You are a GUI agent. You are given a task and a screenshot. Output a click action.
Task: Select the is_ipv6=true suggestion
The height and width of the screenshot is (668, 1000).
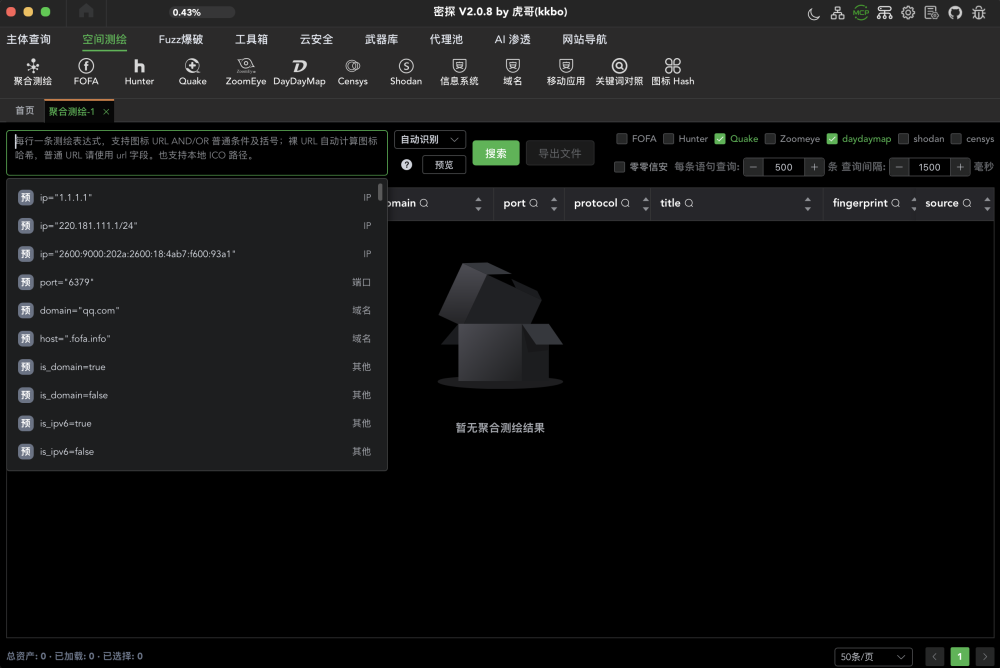click(x=196, y=424)
